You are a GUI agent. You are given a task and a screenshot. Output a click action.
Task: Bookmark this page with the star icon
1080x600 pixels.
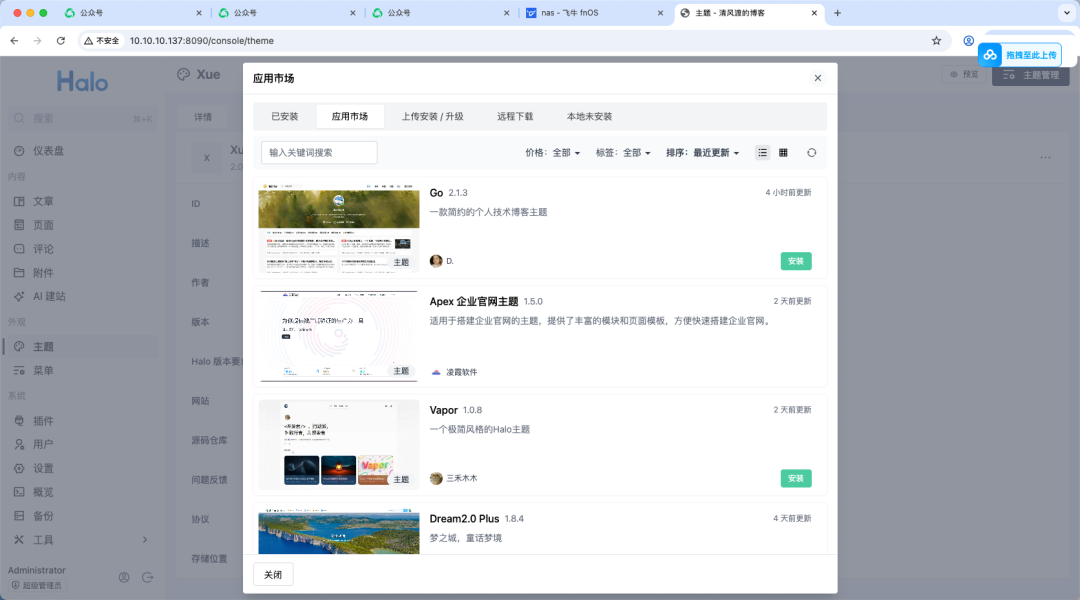coord(936,41)
